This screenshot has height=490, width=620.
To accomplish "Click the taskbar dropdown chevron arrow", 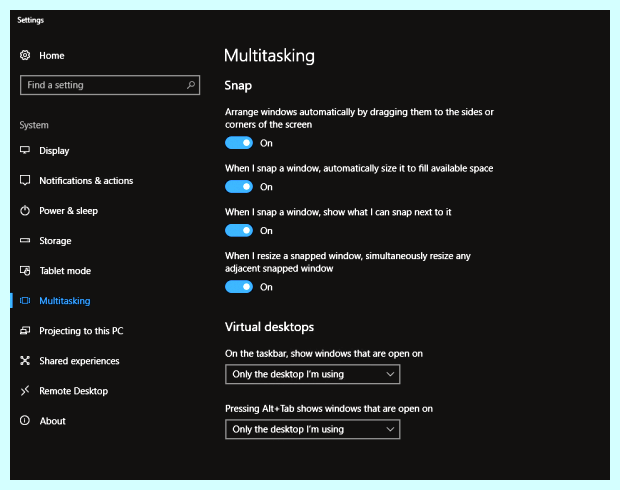I will coord(390,374).
